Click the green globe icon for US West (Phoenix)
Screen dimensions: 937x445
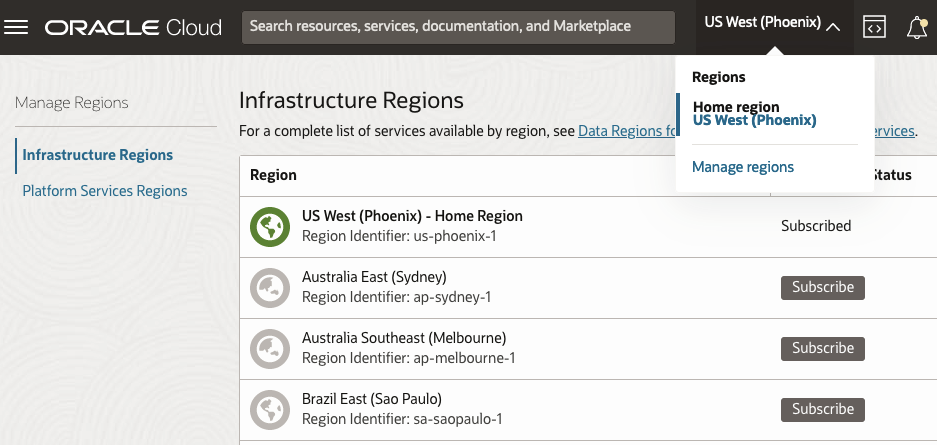270,226
